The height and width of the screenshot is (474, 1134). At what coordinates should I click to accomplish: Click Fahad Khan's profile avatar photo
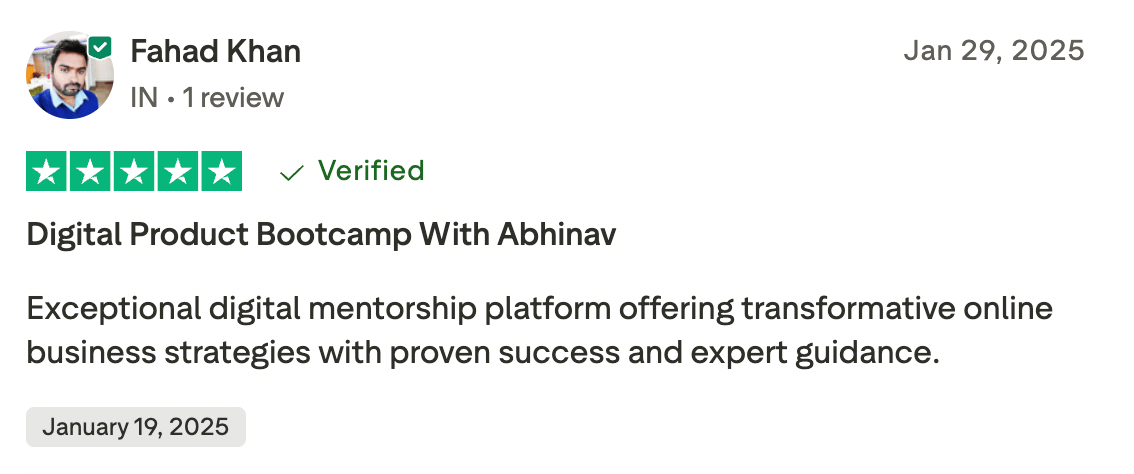point(68,76)
